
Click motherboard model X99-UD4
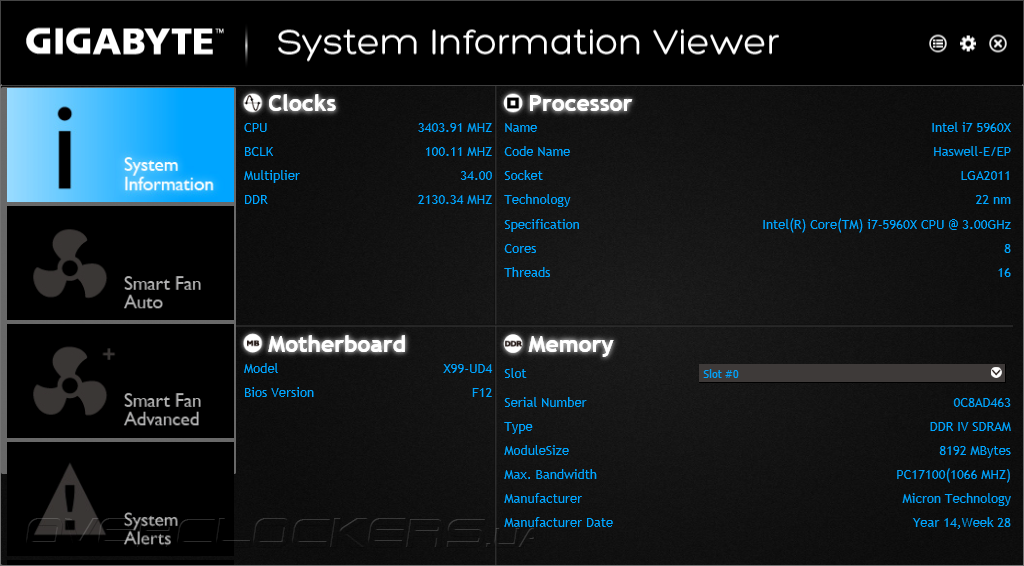click(468, 369)
